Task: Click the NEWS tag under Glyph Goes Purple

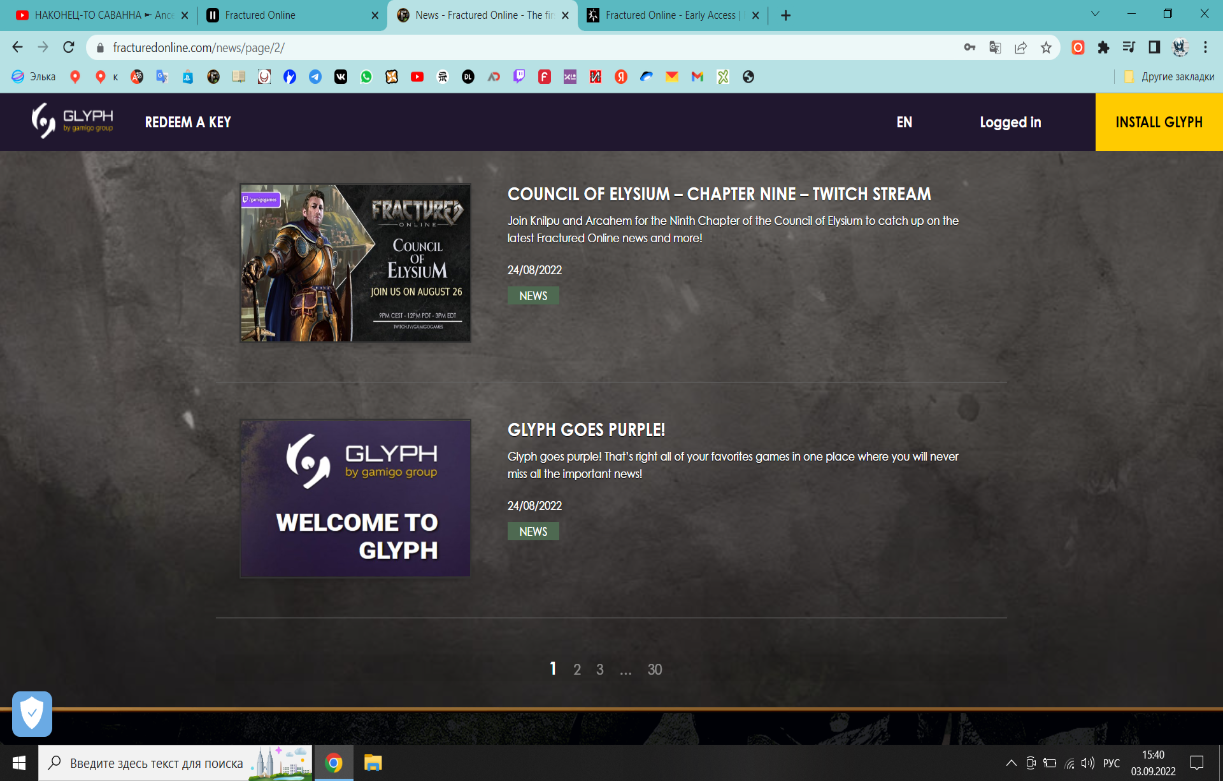Action: pyautogui.click(x=533, y=532)
